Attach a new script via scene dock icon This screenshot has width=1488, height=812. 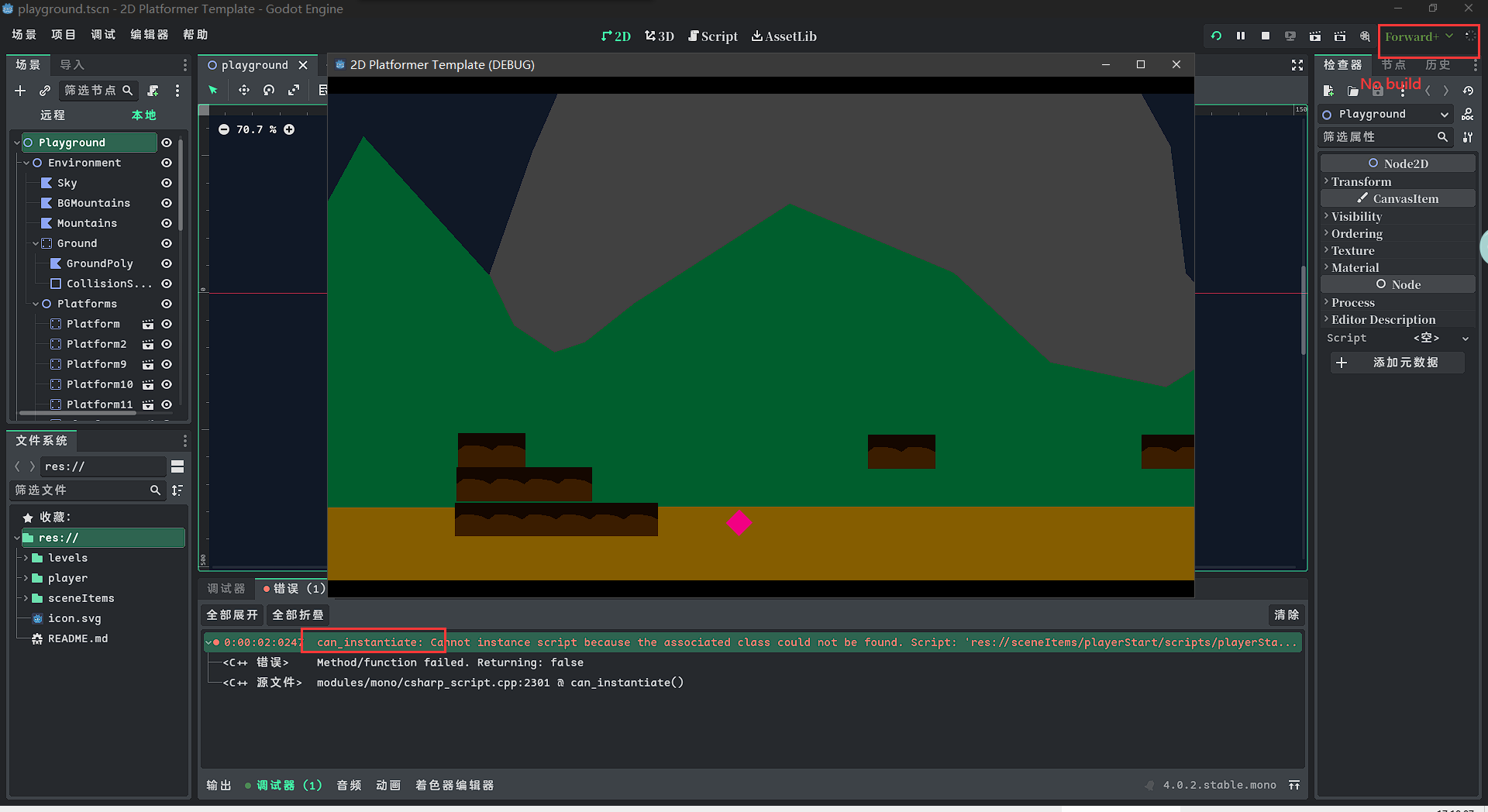(x=153, y=91)
